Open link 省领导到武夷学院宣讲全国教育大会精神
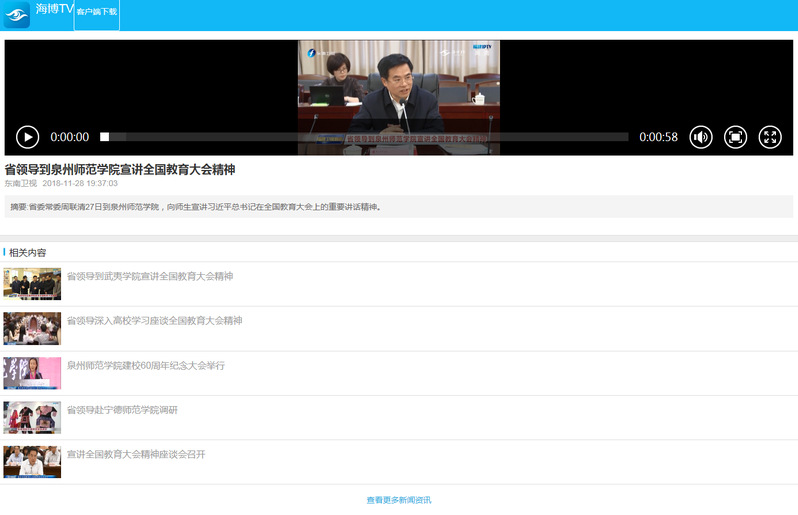The image size is (798, 515). [150, 276]
